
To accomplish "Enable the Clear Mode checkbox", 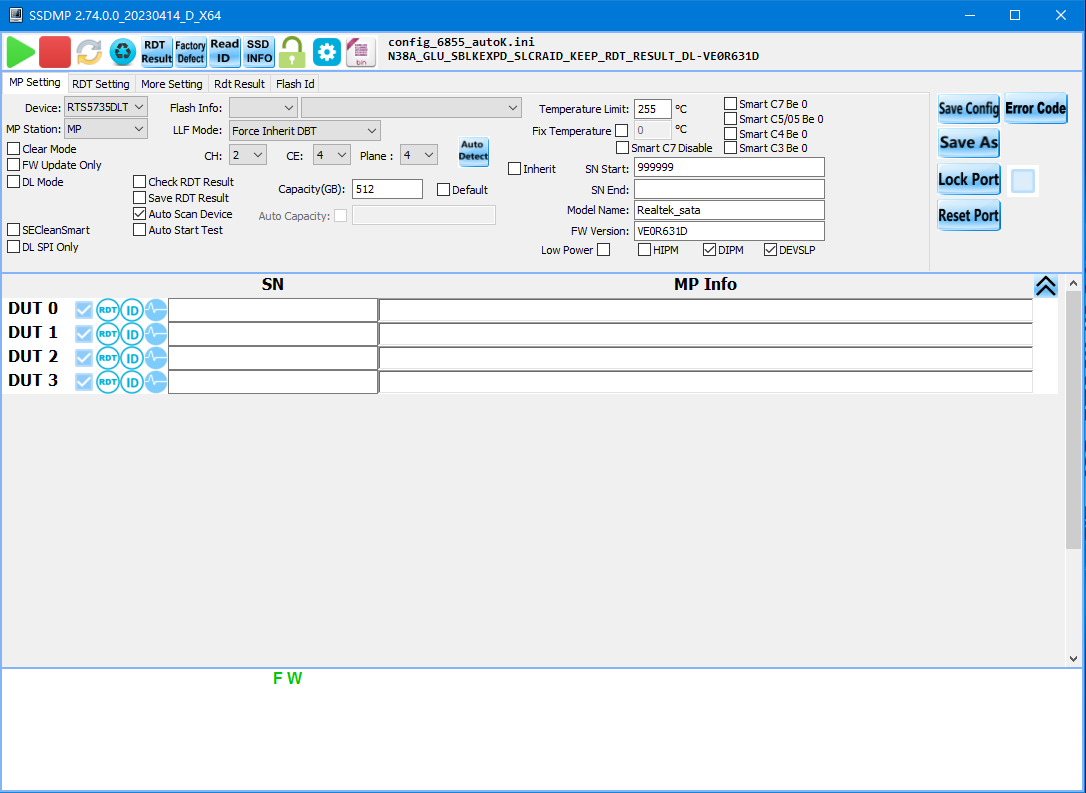I will coord(14,149).
